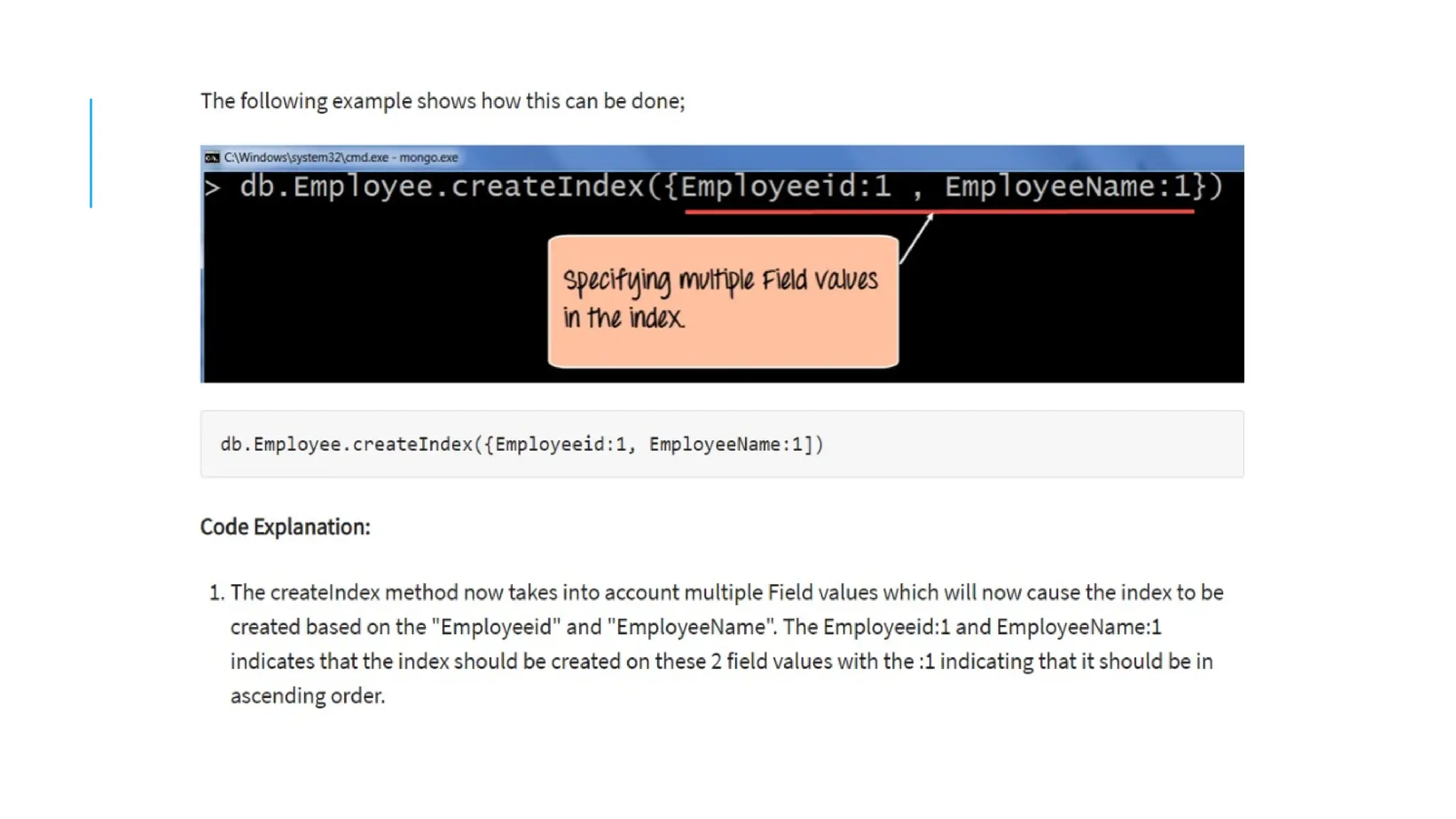Click the '>' prompt symbol in the terminal
This screenshot has width=1456, height=819.
pos(212,188)
